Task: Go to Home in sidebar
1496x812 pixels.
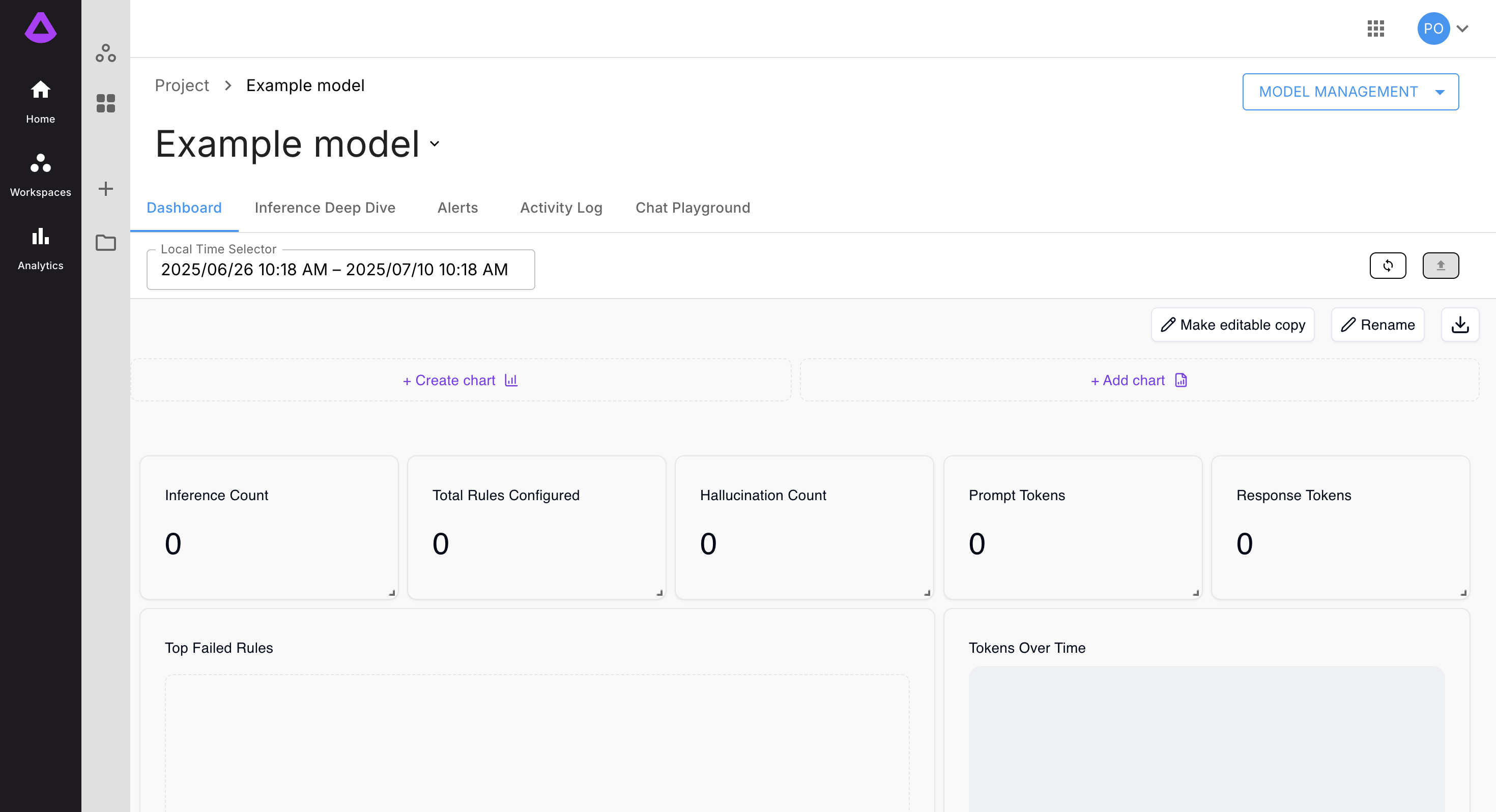Action: [x=41, y=102]
